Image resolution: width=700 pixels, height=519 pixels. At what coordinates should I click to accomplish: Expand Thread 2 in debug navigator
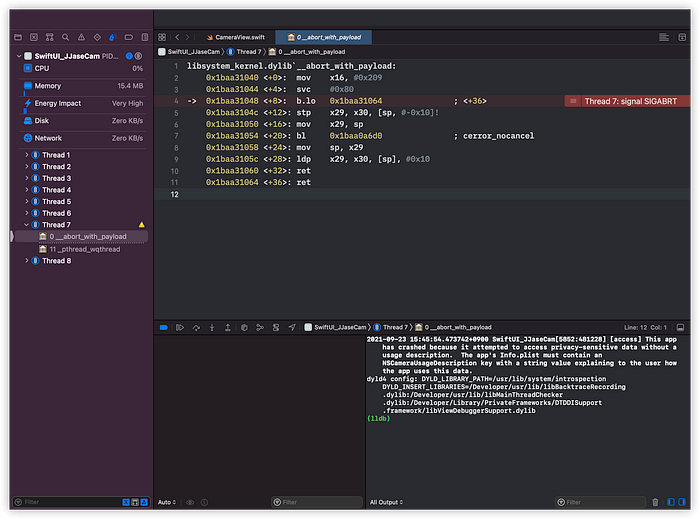tap(26, 166)
